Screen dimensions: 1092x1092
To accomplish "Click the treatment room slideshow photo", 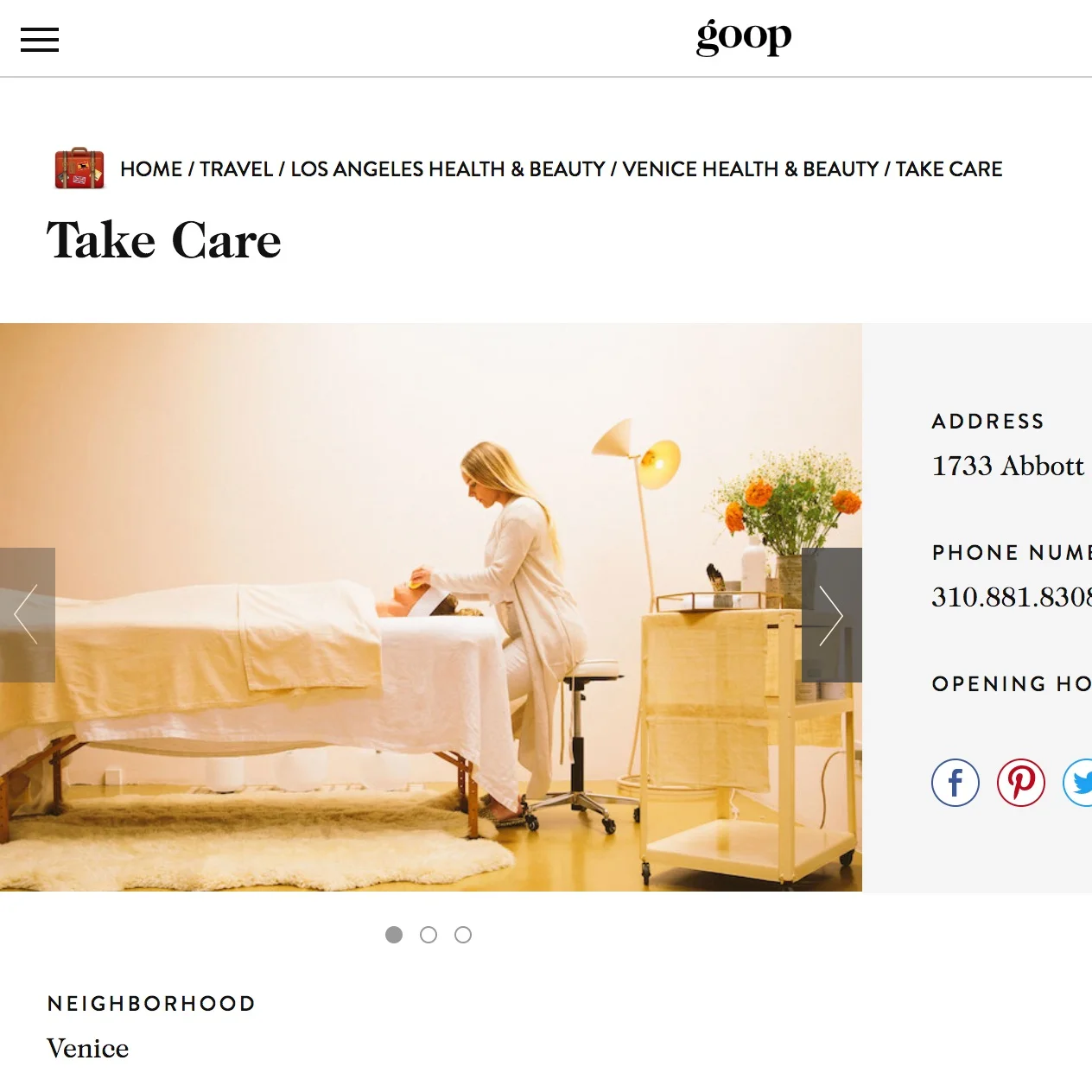I will pos(431,607).
